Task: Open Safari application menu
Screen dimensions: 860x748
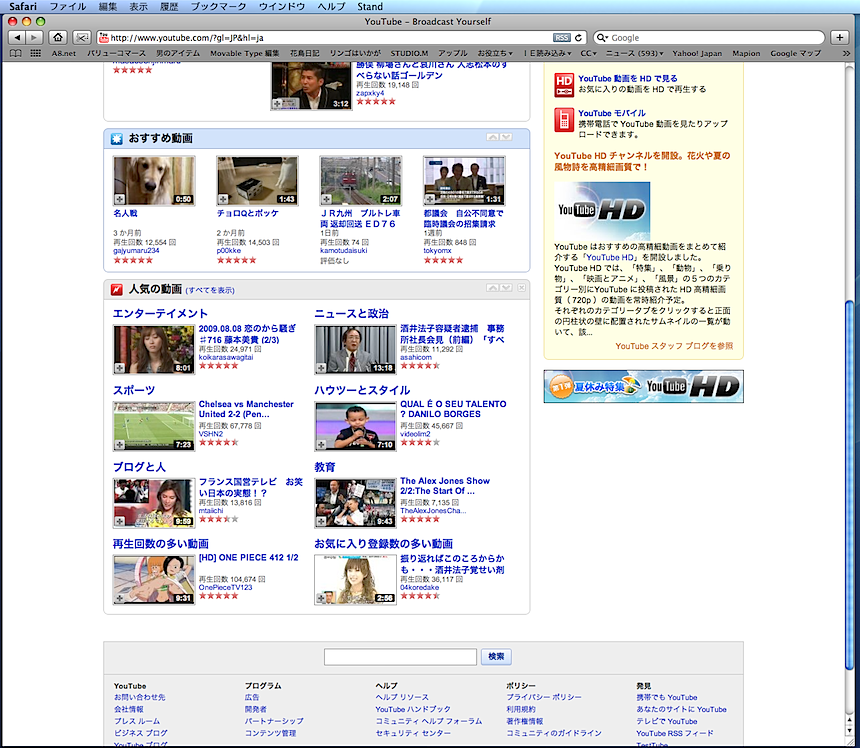Action: (x=22, y=7)
